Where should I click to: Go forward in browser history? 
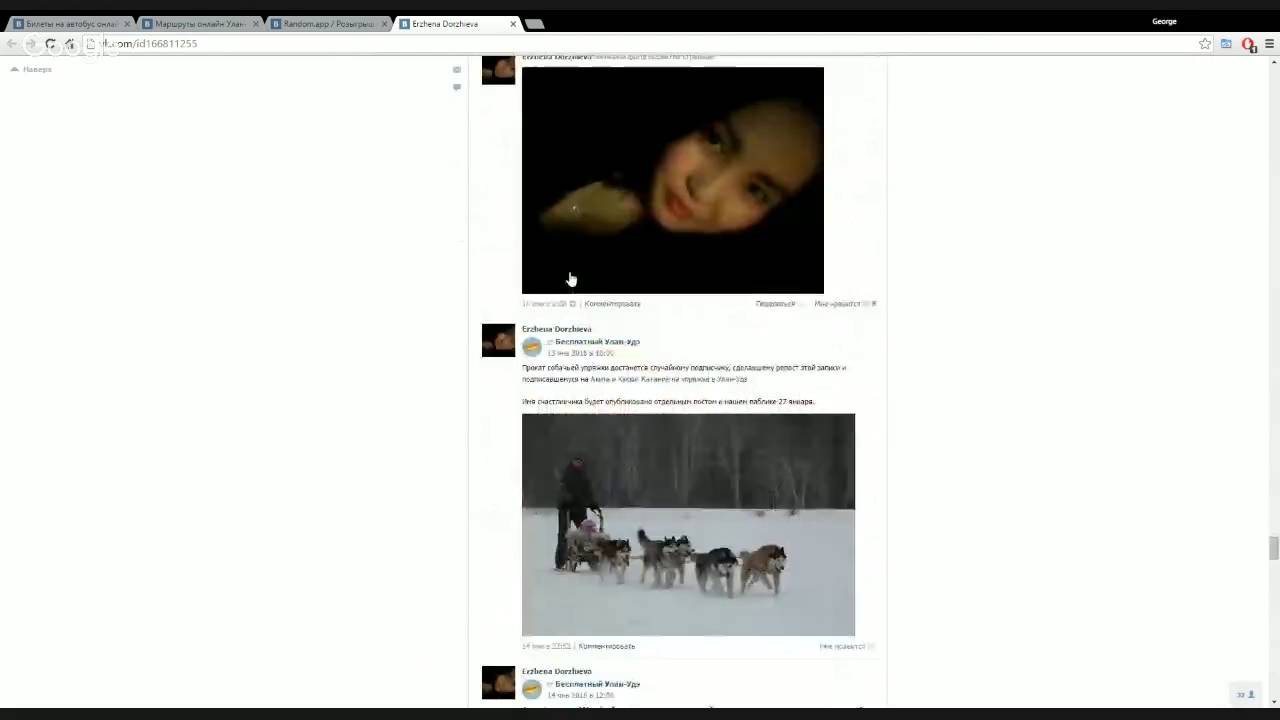click(31, 44)
